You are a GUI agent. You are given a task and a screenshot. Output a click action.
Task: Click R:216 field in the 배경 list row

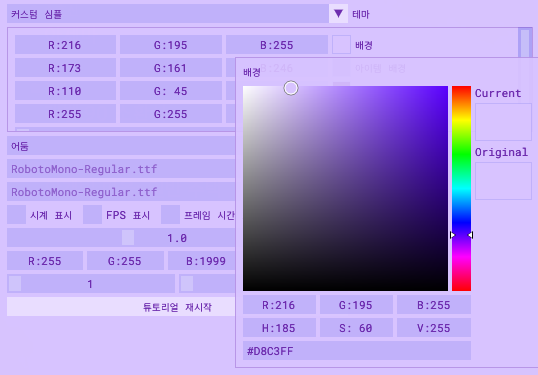65,45
